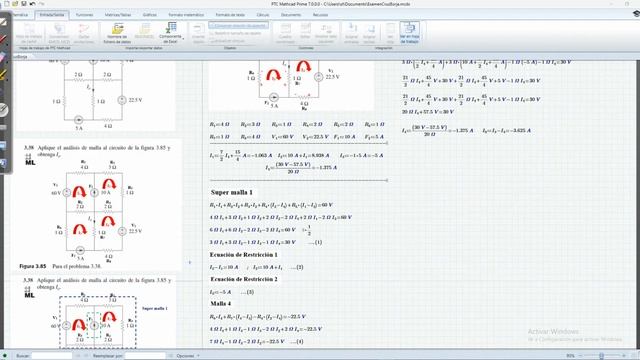Click the circuit figure 3.85 with red arrows
The height and width of the screenshot is (360, 640).
pos(96,211)
